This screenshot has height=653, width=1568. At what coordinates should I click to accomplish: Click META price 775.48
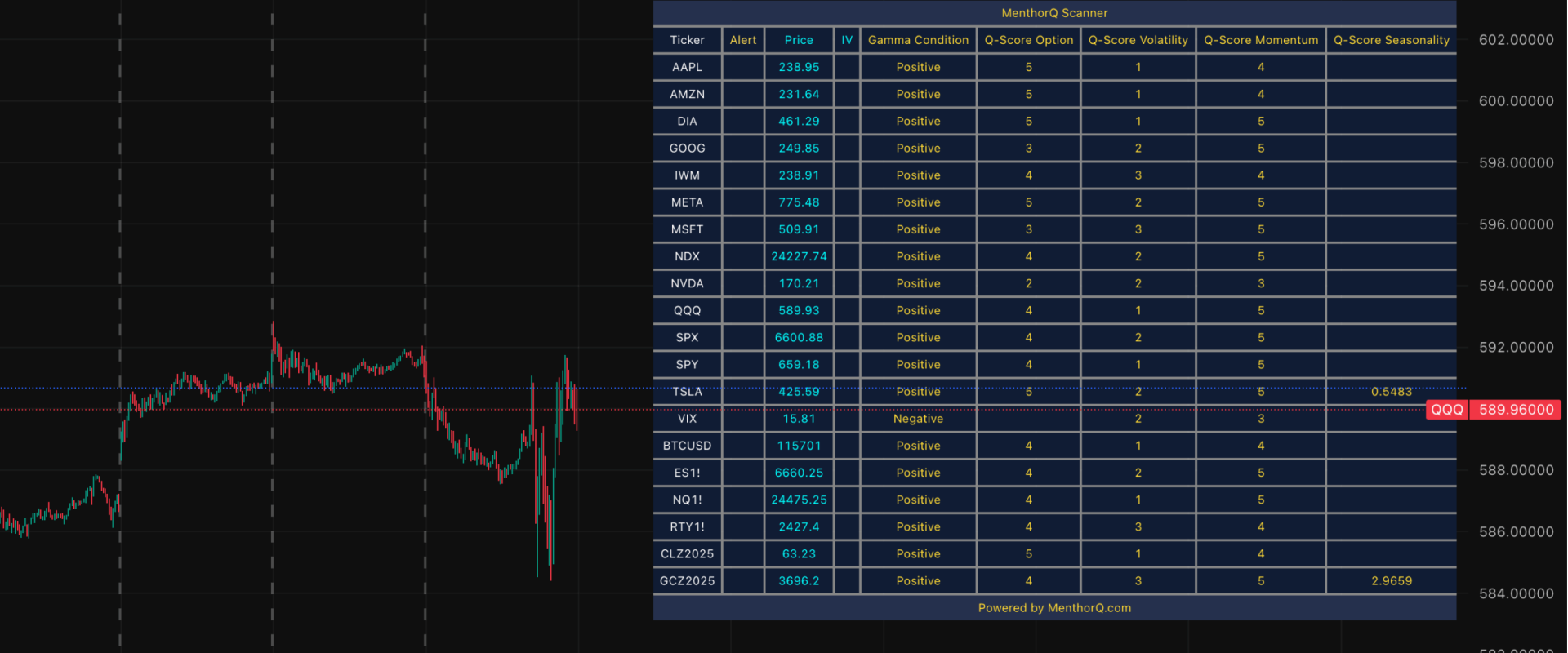[799, 202]
